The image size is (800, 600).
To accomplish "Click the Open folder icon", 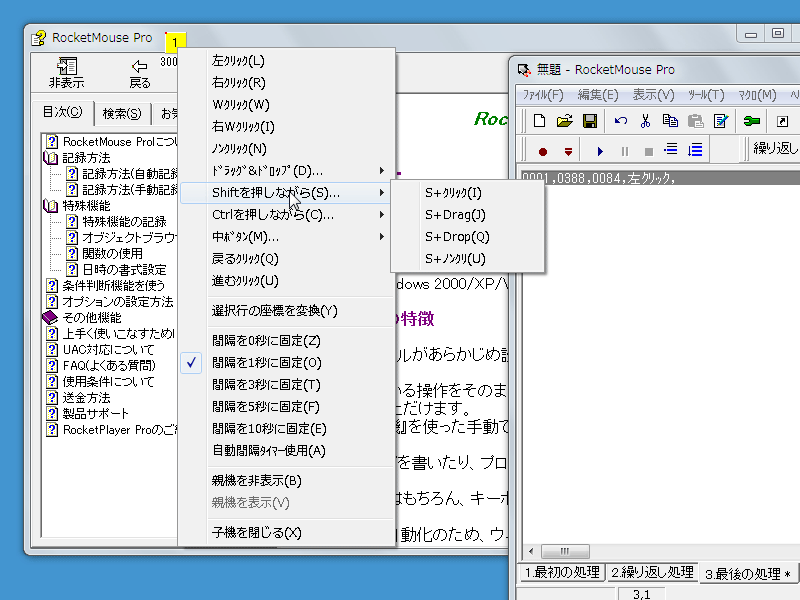I will (564, 121).
